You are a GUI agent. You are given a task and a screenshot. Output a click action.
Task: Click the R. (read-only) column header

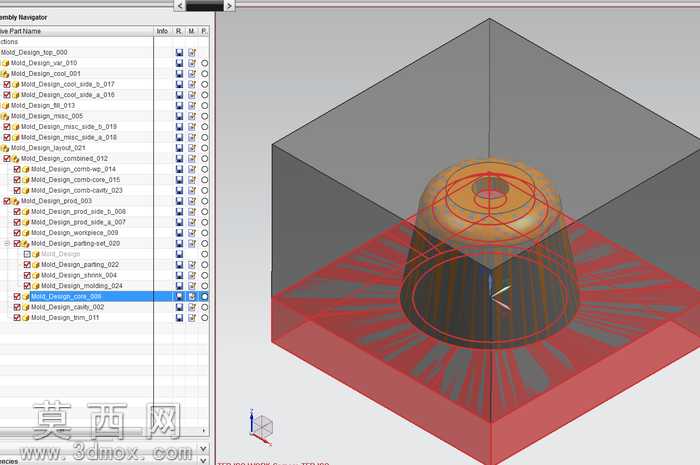point(179,31)
